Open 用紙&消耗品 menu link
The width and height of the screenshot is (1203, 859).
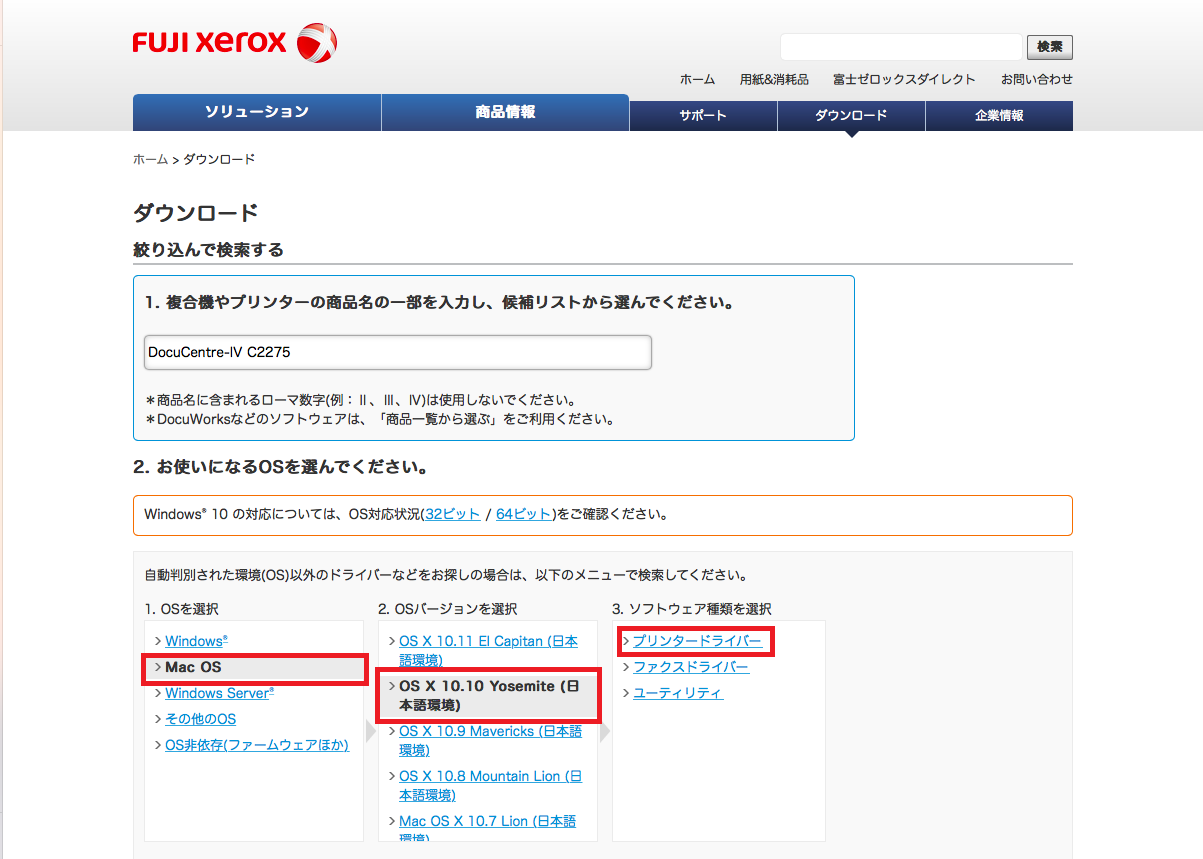pyautogui.click(x=774, y=79)
